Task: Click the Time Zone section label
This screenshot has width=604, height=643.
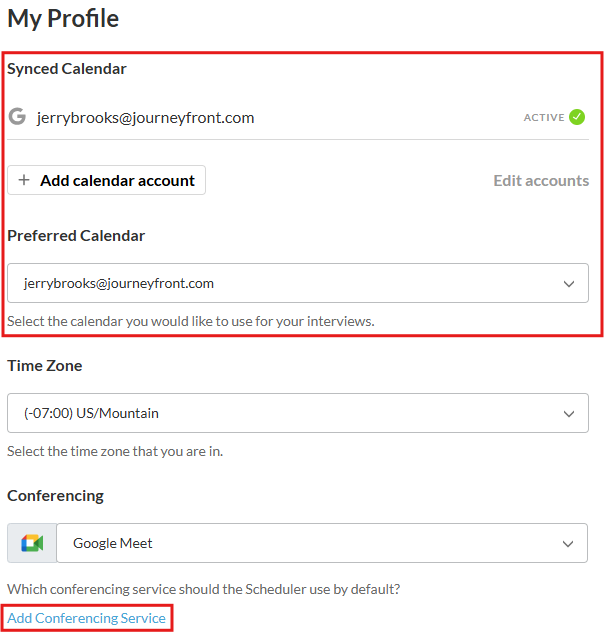Action: pos(45,365)
